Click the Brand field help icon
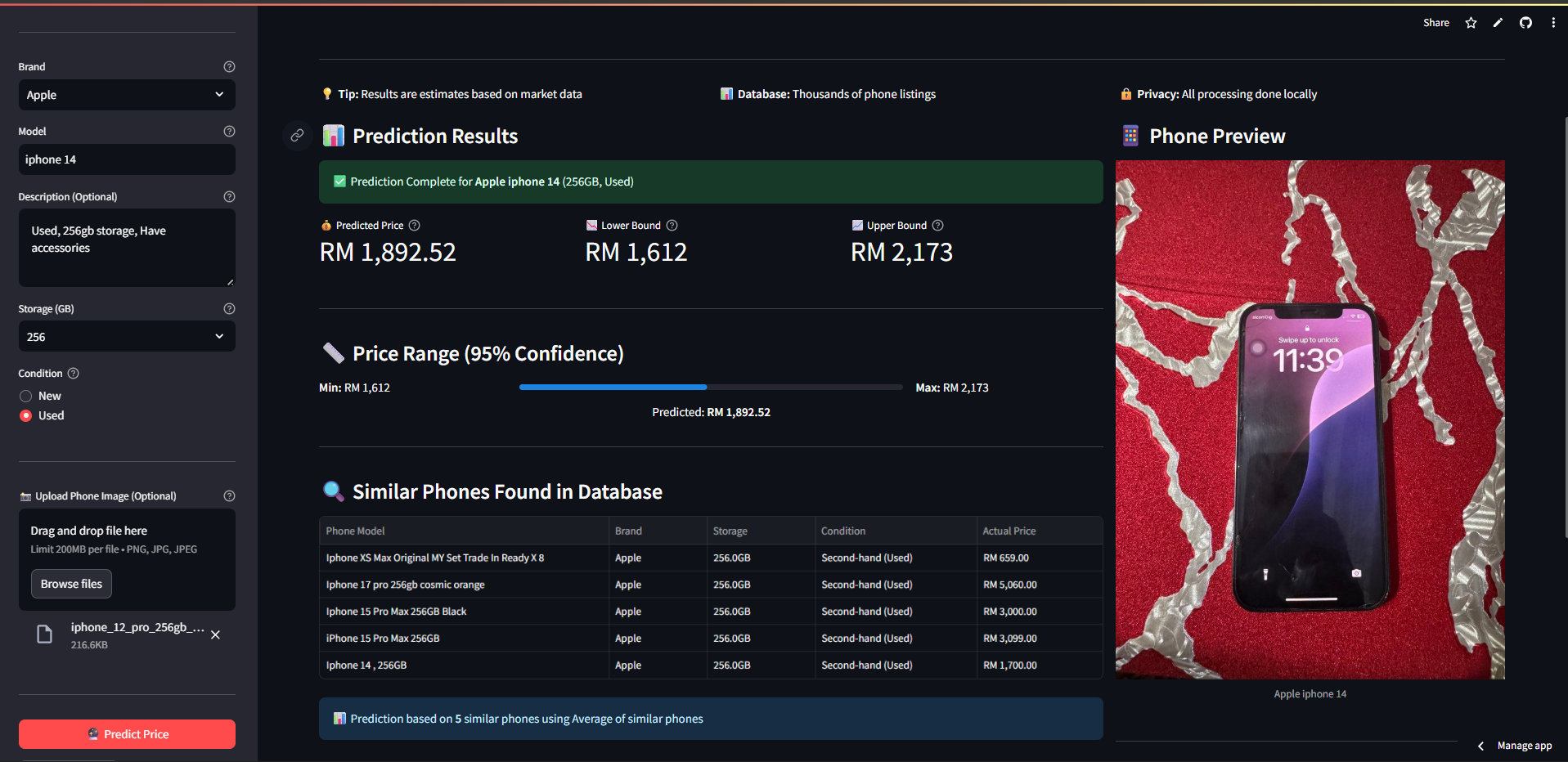This screenshot has width=1568, height=762. coord(229,67)
